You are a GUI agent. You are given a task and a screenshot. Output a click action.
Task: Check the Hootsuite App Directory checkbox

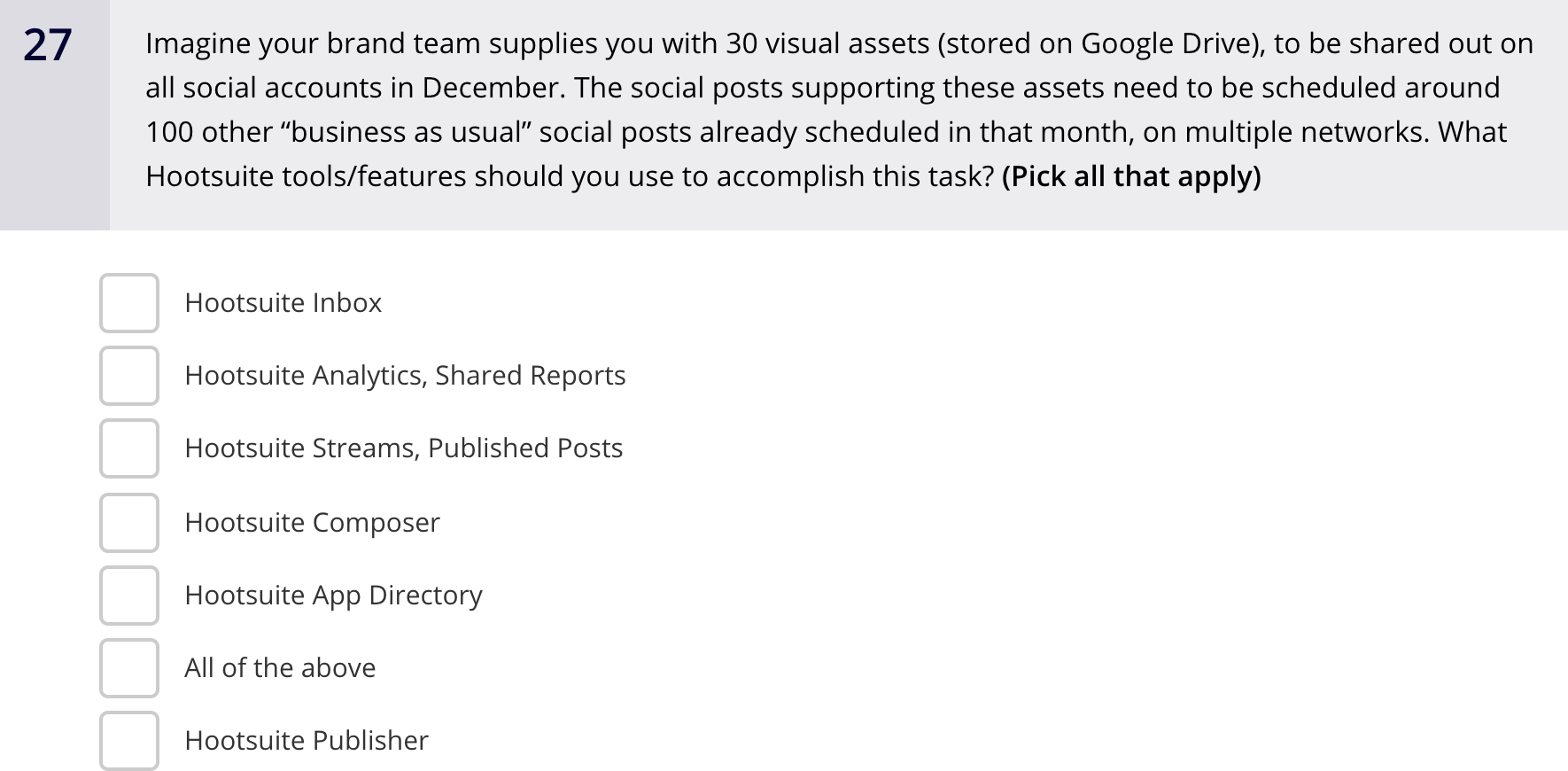tap(129, 596)
